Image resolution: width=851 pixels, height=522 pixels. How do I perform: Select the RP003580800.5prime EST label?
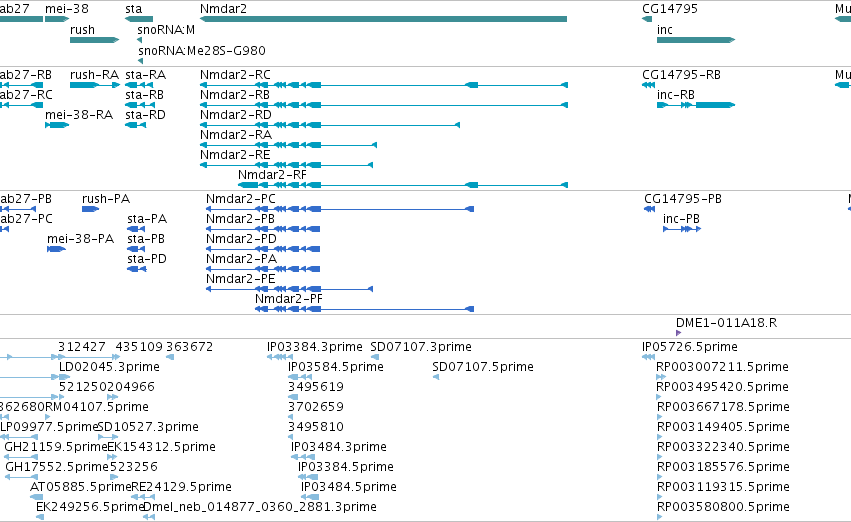[723, 507]
